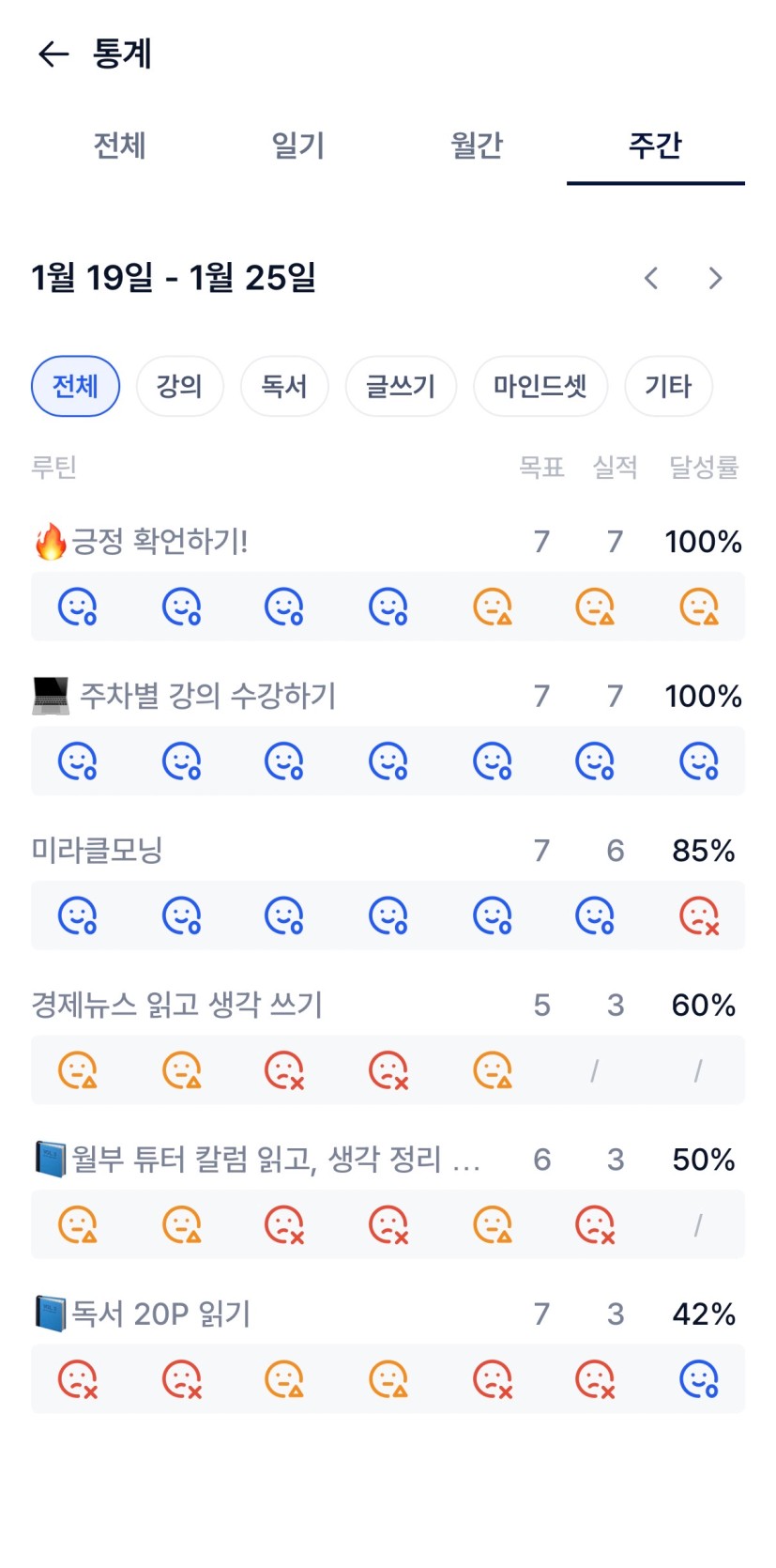Choose the 글쓰기 filter chip

[401, 386]
